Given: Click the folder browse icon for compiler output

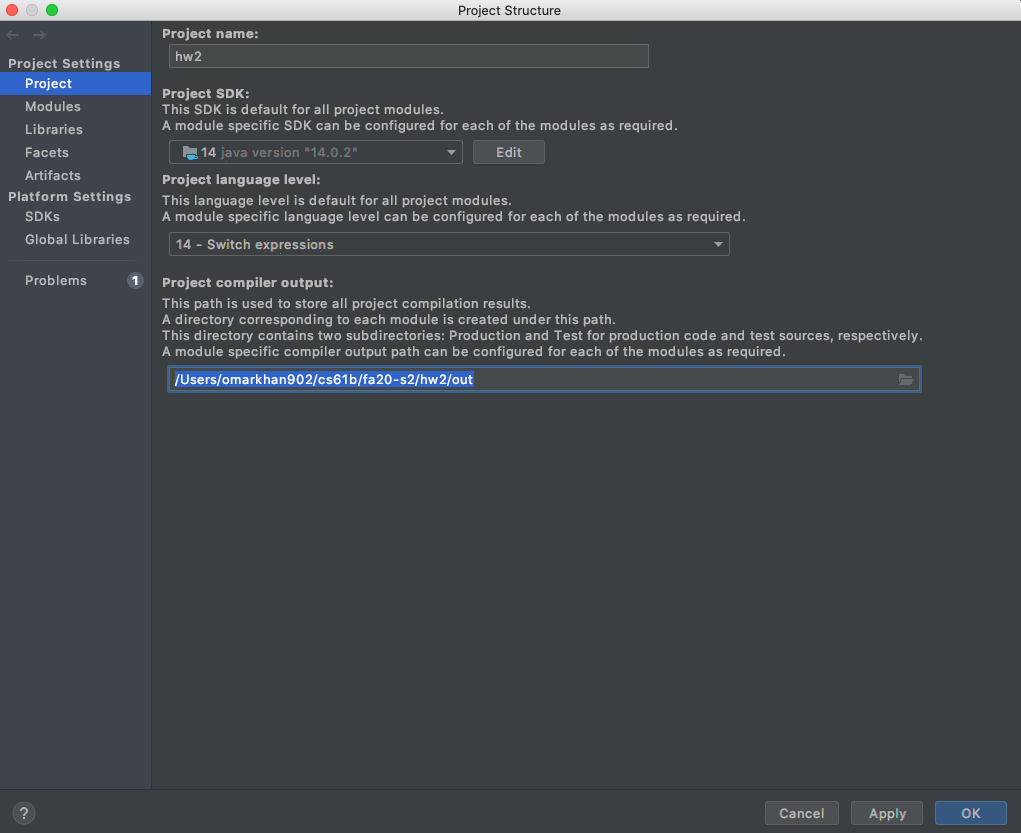Looking at the screenshot, I should pyautogui.click(x=905, y=379).
